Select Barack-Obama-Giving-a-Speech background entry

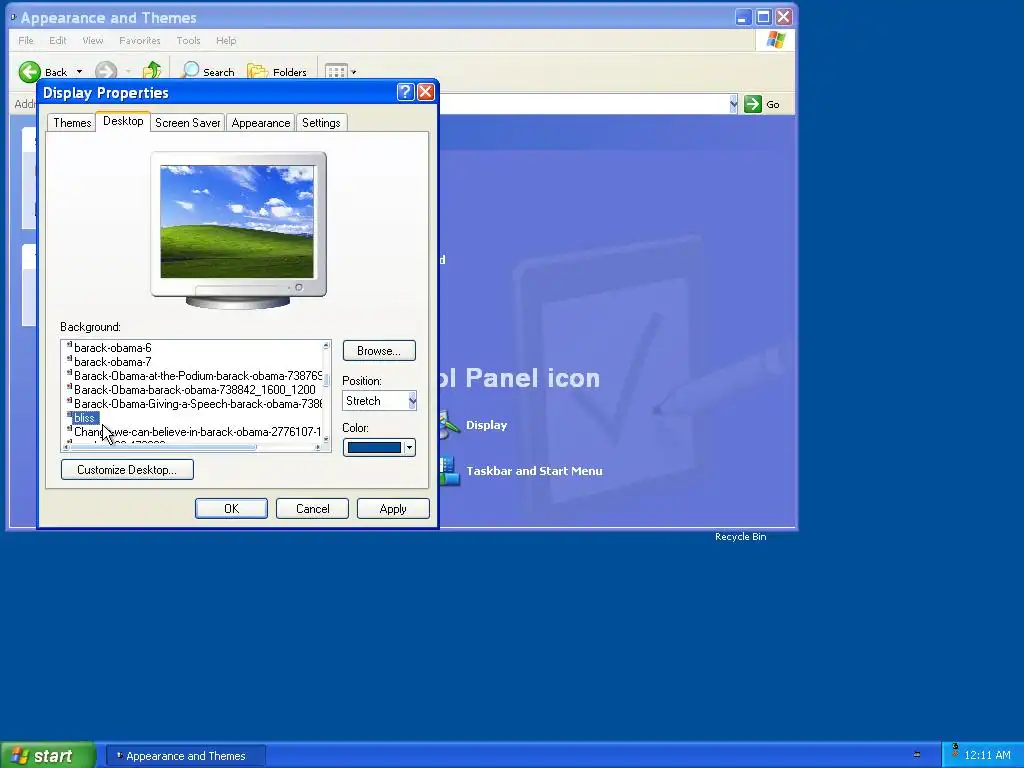click(195, 404)
